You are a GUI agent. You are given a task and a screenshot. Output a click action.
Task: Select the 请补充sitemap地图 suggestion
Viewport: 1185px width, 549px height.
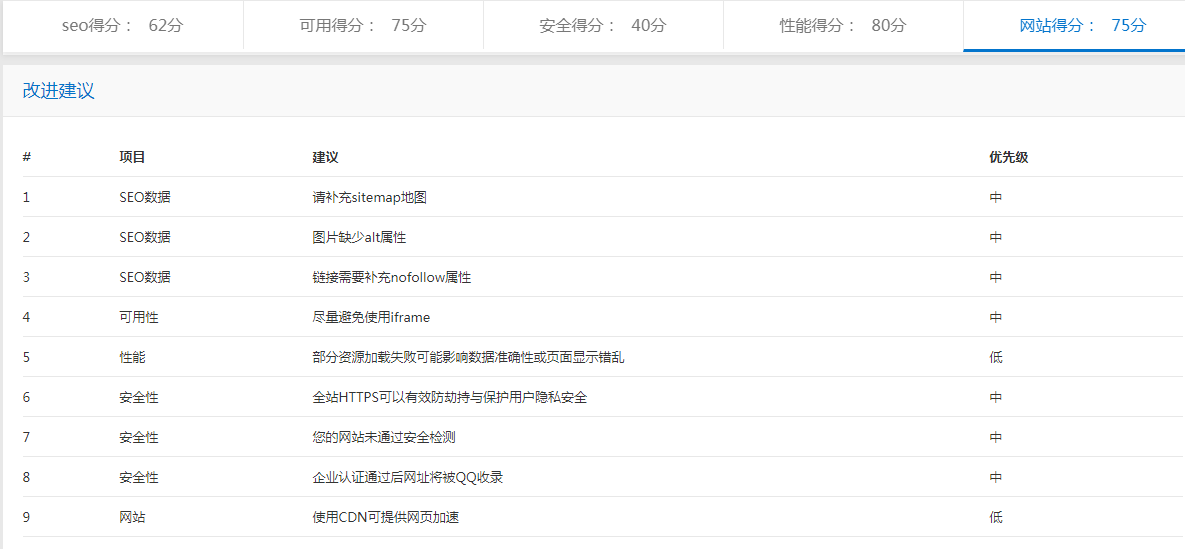[370, 198]
